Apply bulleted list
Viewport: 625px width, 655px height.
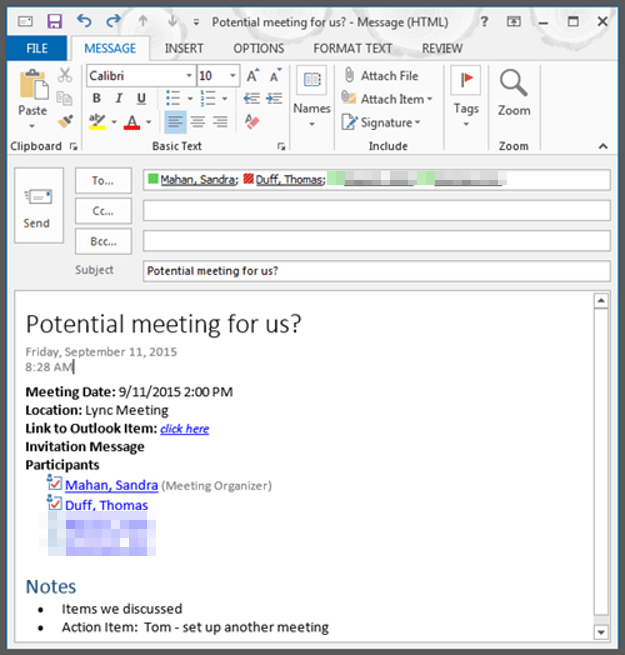point(173,99)
